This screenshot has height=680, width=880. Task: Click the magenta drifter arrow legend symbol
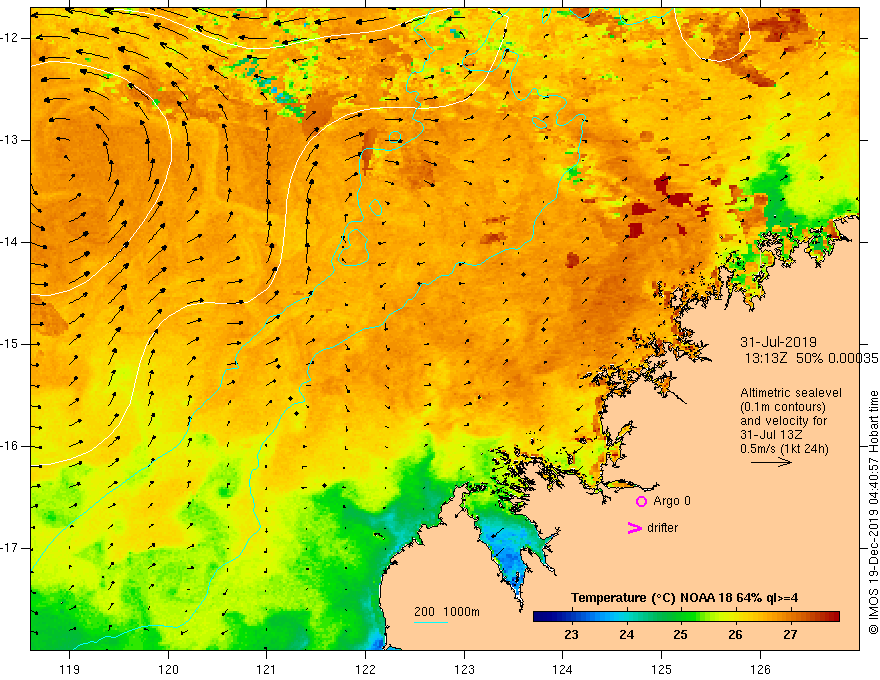[635, 528]
